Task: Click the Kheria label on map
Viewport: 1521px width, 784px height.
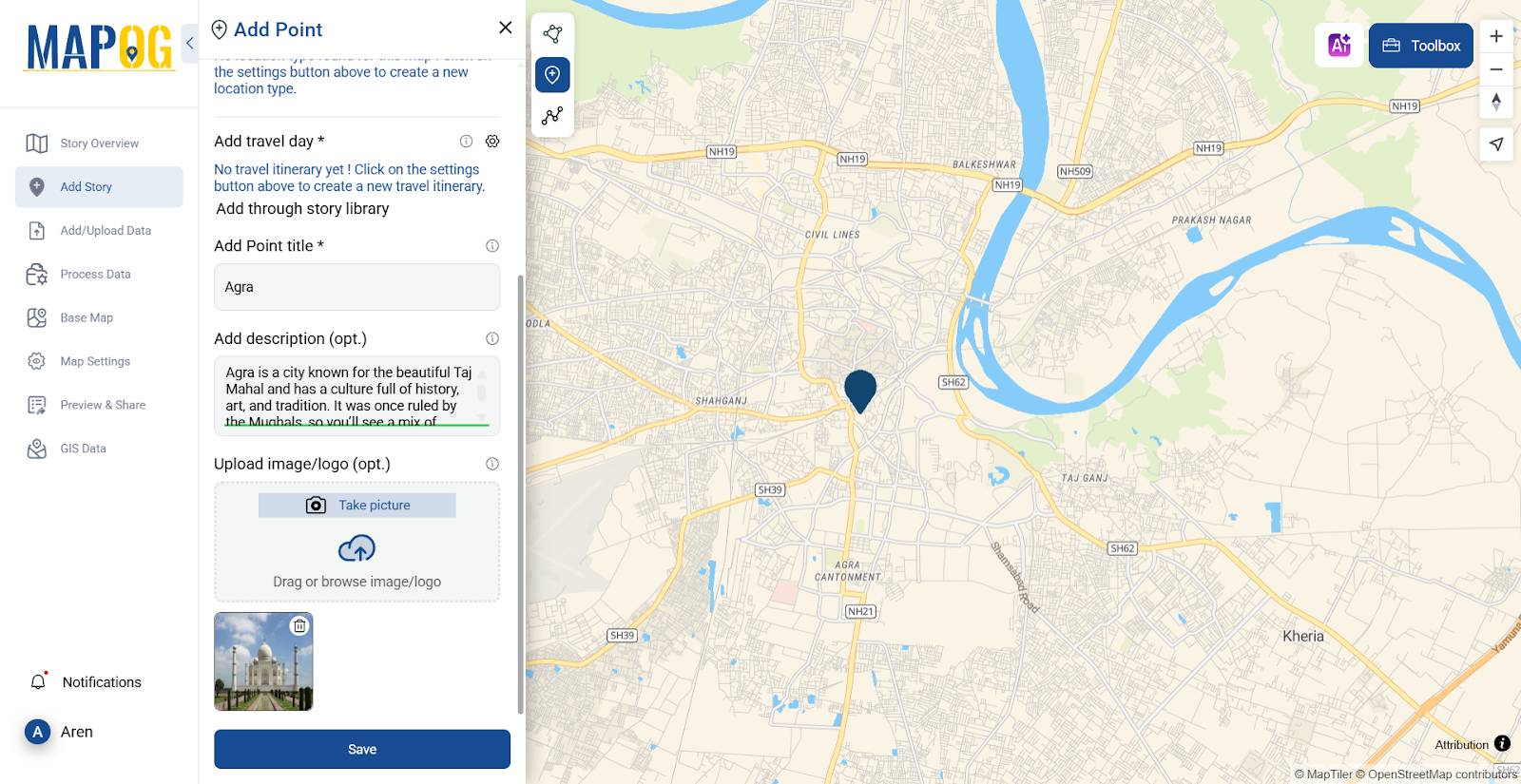Action: (x=1303, y=637)
